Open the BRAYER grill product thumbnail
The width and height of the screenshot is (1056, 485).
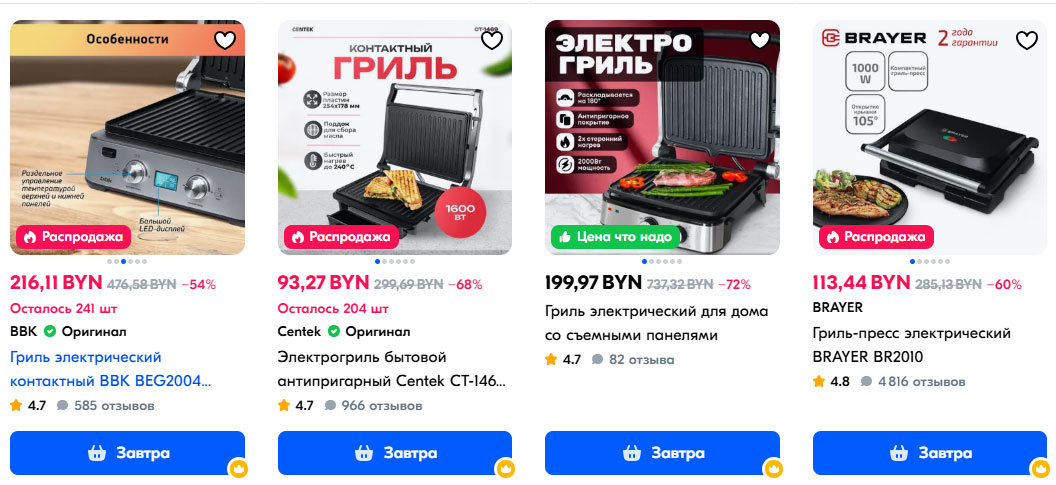pyautogui.click(x=930, y=137)
